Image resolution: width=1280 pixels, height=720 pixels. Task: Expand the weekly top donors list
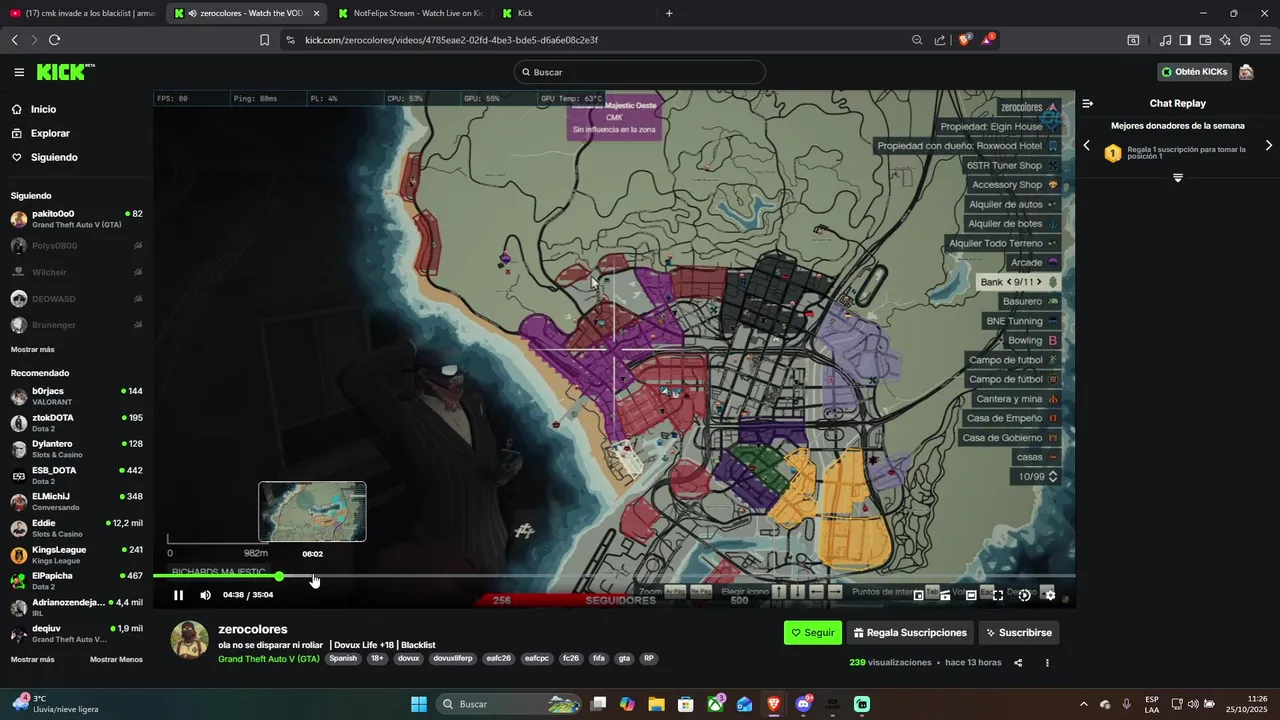click(x=1178, y=178)
